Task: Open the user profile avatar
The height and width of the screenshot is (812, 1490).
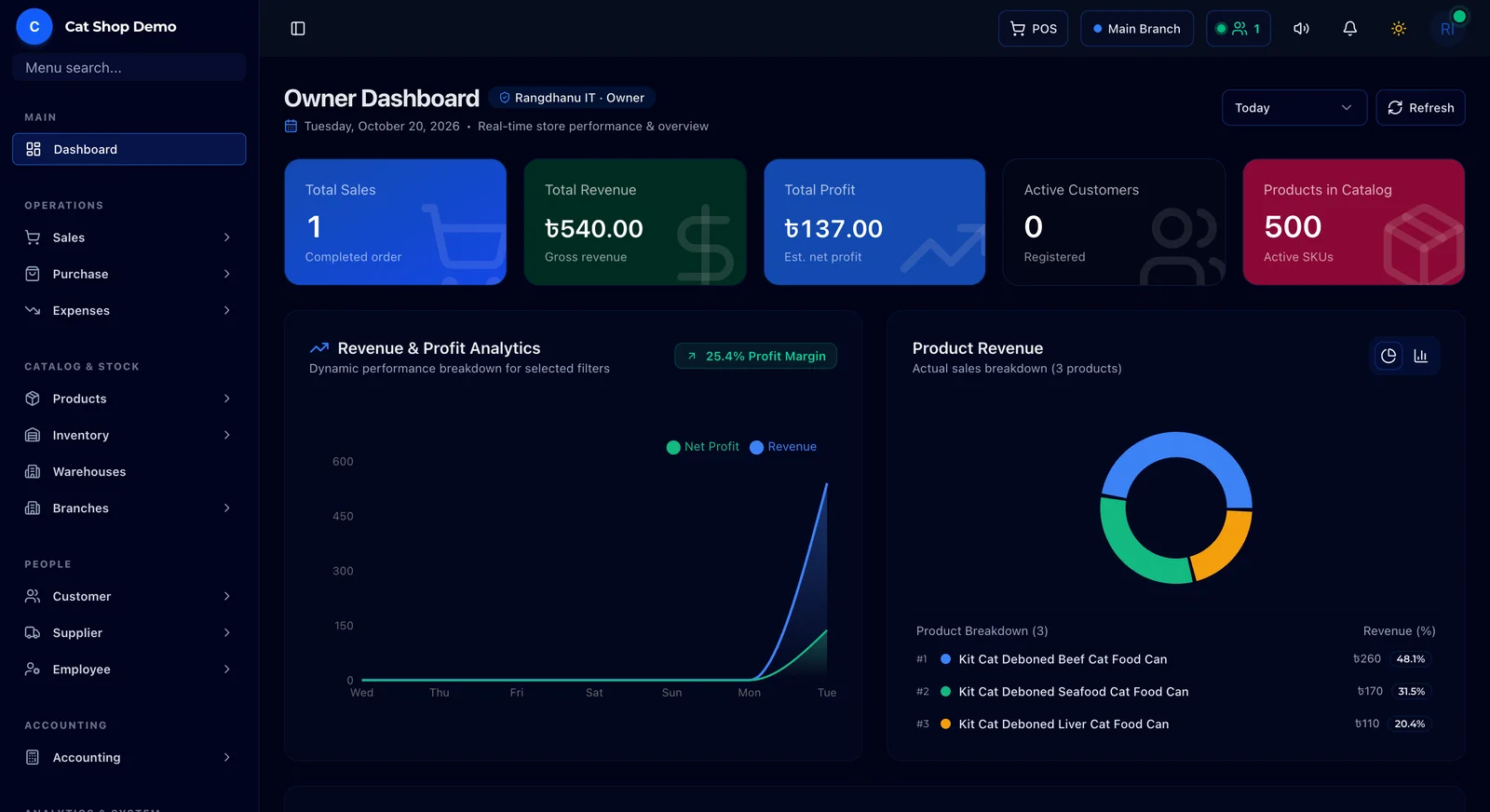Action: [1447, 29]
